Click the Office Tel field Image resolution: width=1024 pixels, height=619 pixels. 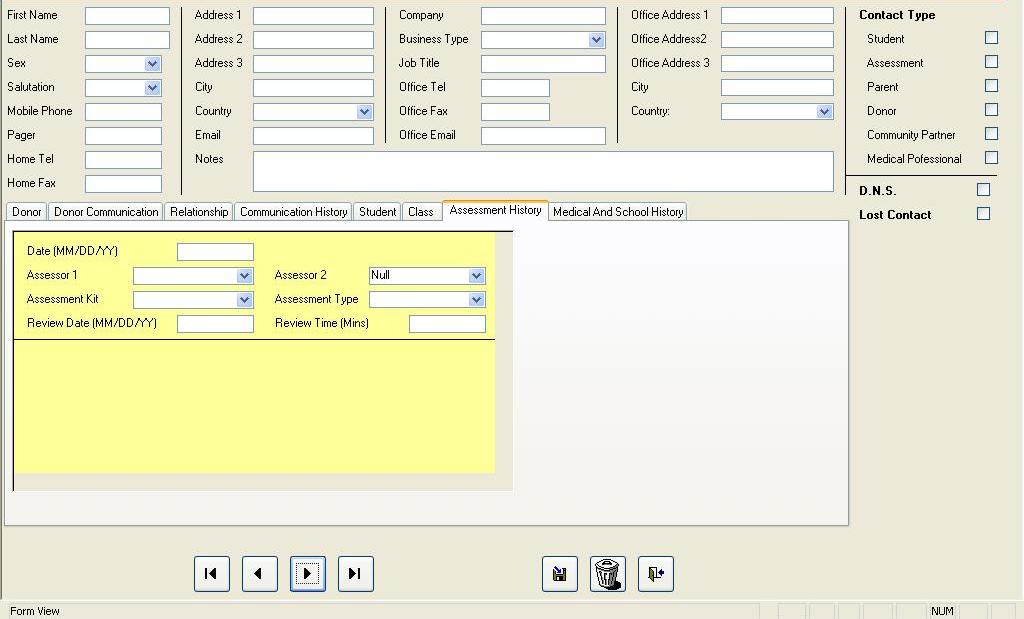pos(515,87)
